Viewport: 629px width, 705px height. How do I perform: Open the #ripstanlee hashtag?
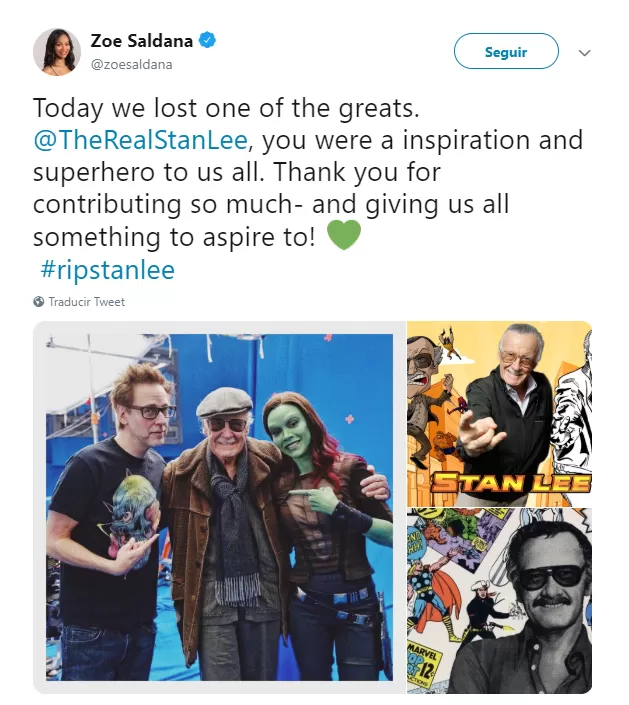pos(107,270)
